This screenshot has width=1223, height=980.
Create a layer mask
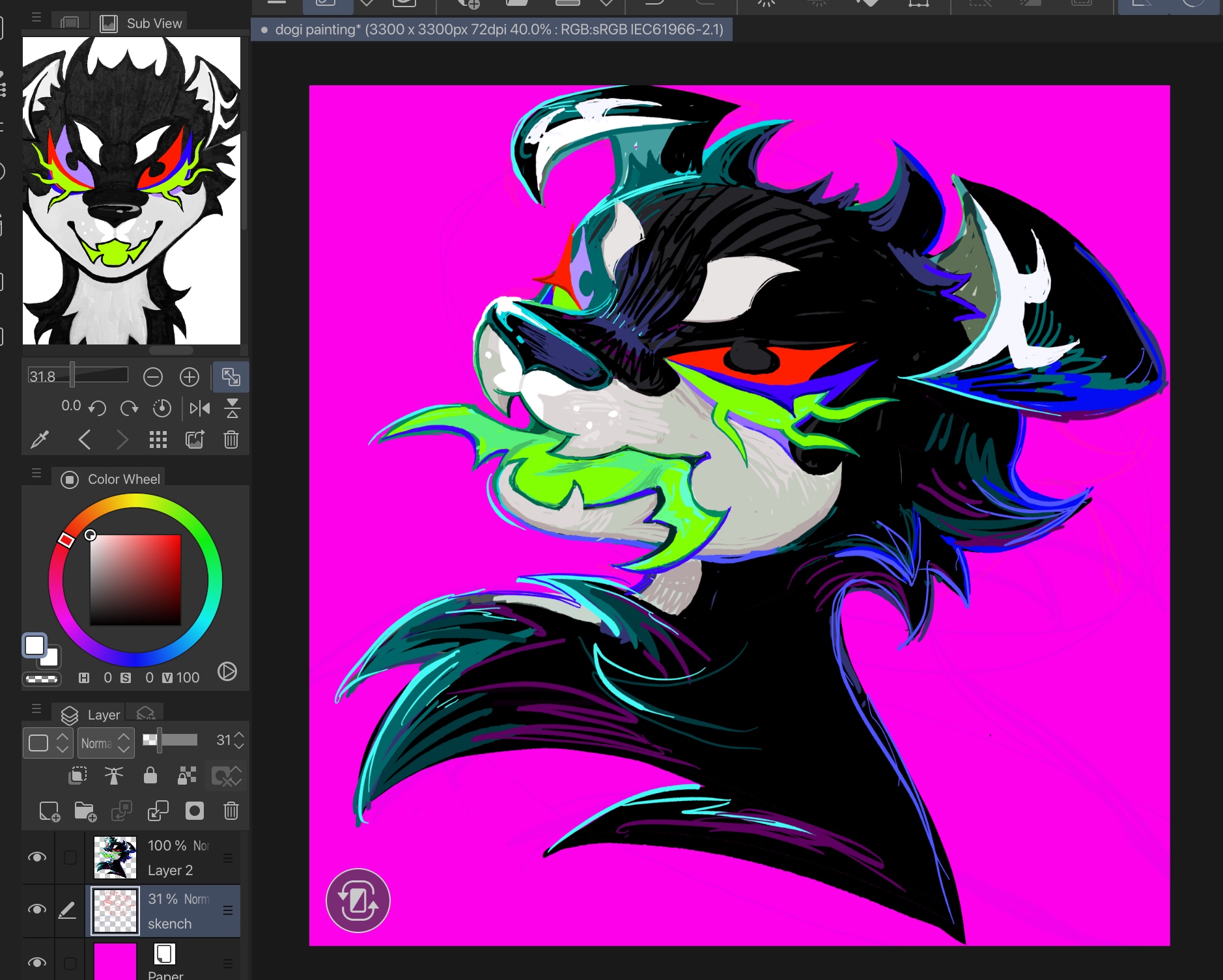point(195,811)
